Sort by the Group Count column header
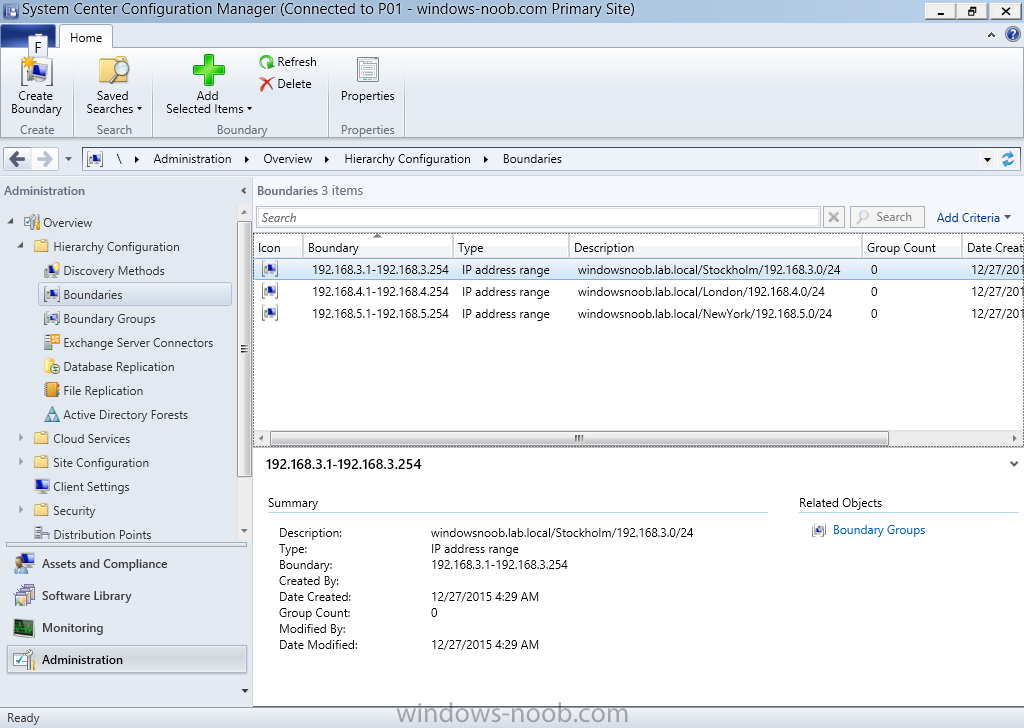Screen dimensions: 1024x728 point(911,247)
